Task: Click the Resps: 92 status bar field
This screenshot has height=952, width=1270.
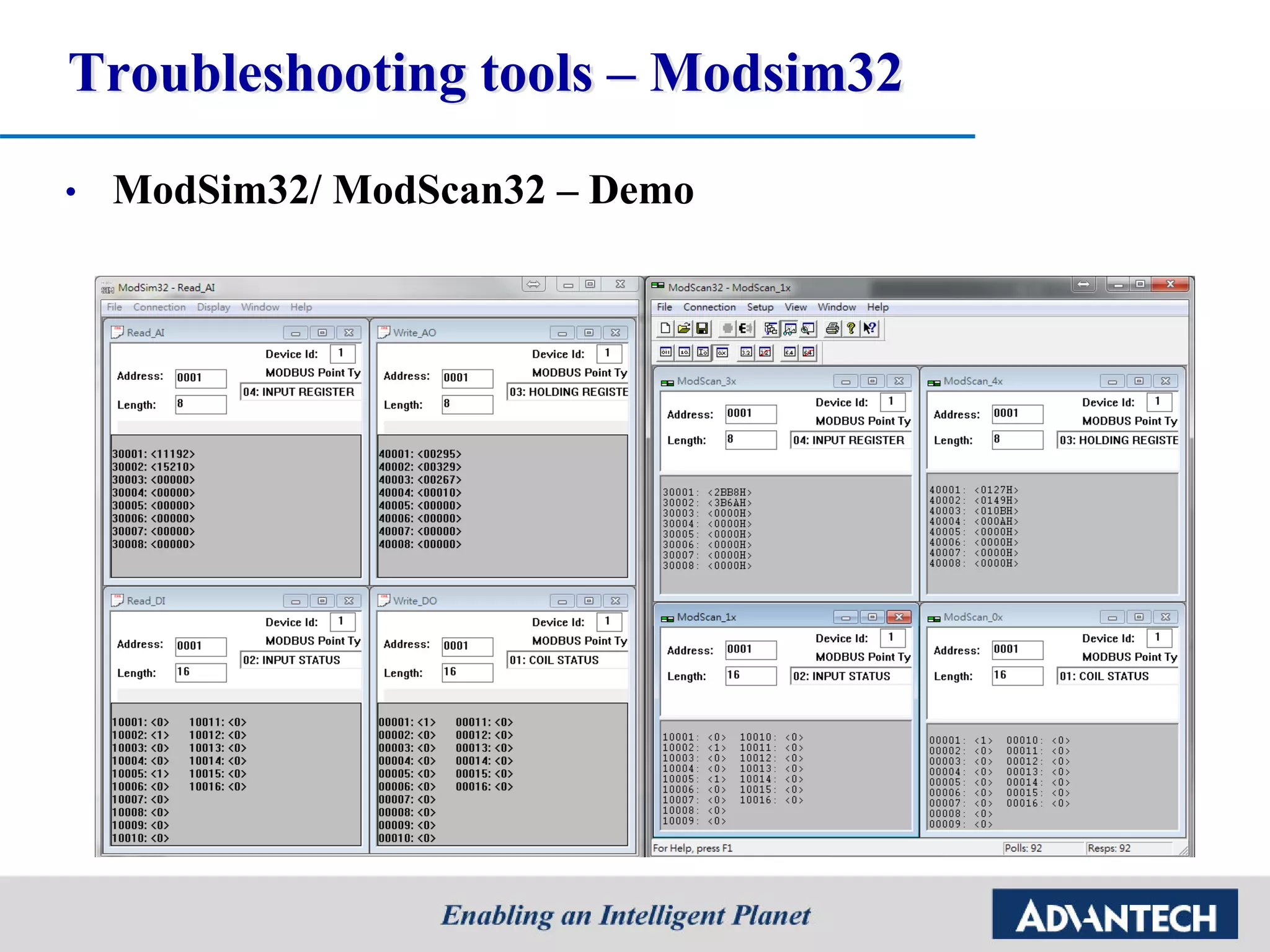Action: point(1129,848)
